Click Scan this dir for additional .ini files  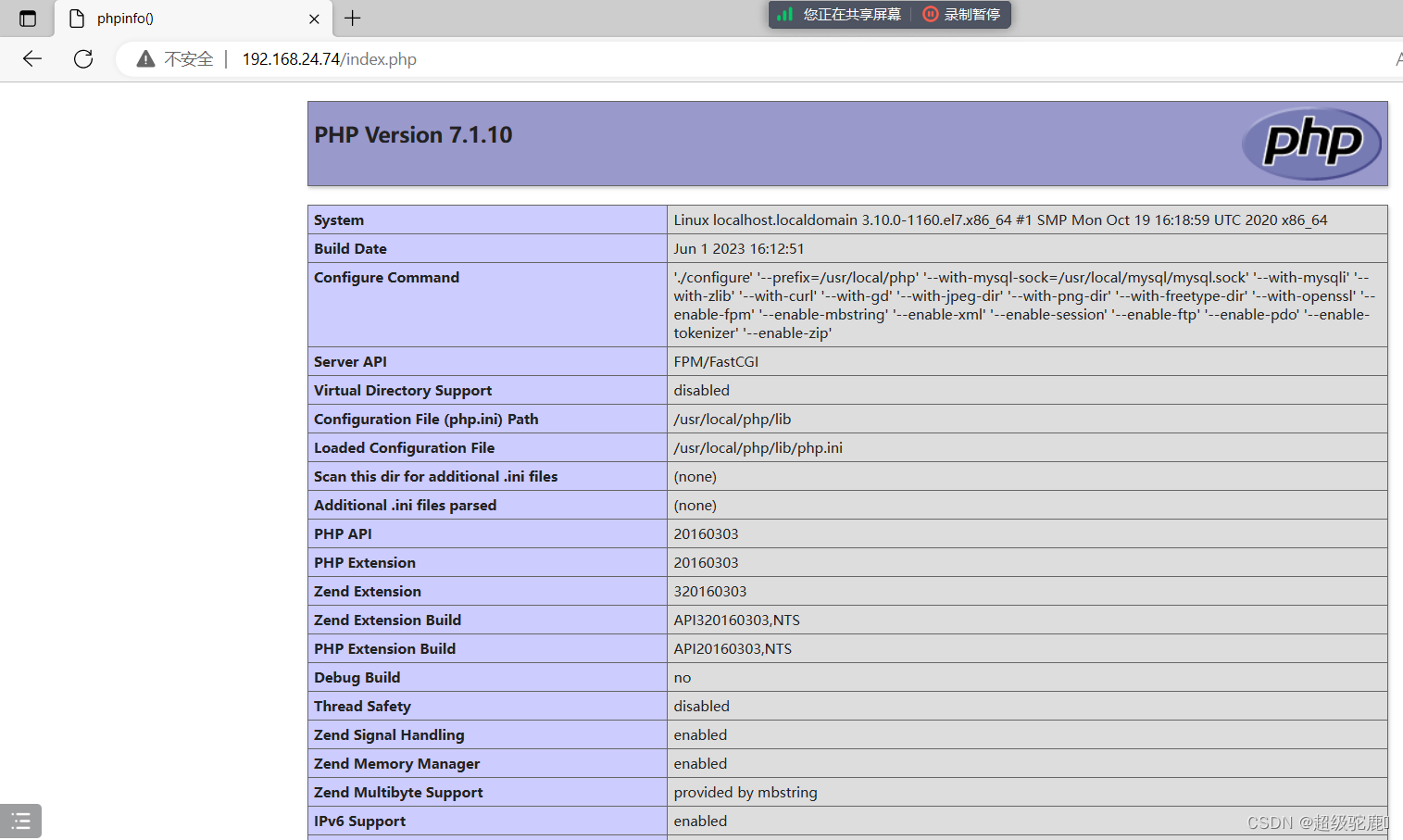click(x=435, y=477)
